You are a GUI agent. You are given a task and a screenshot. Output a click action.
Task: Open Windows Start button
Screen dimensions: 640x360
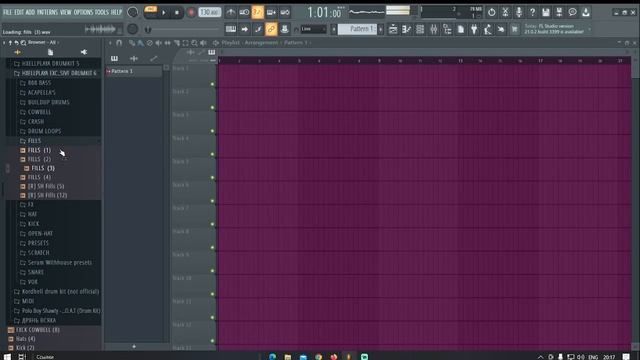[7, 356]
